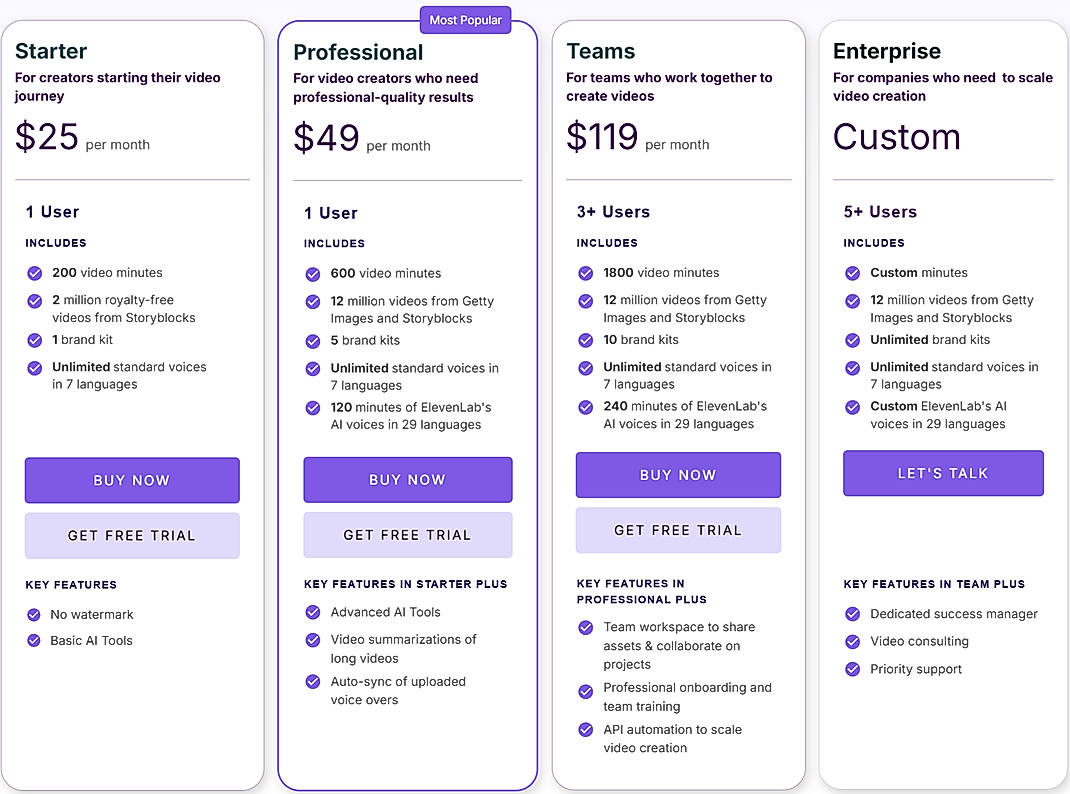Click the checkmark beside No watermark feature
The height and width of the screenshot is (794, 1070).
[x=35, y=614]
